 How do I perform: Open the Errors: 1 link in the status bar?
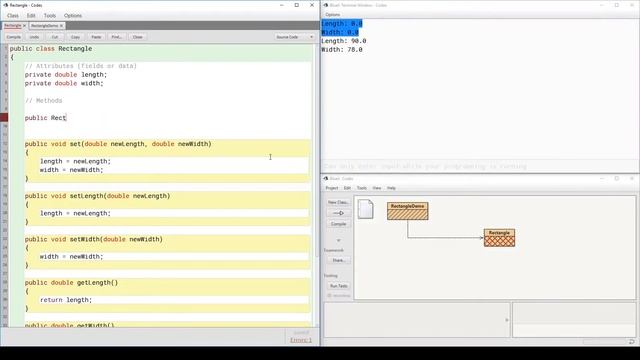[x=301, y=340]
